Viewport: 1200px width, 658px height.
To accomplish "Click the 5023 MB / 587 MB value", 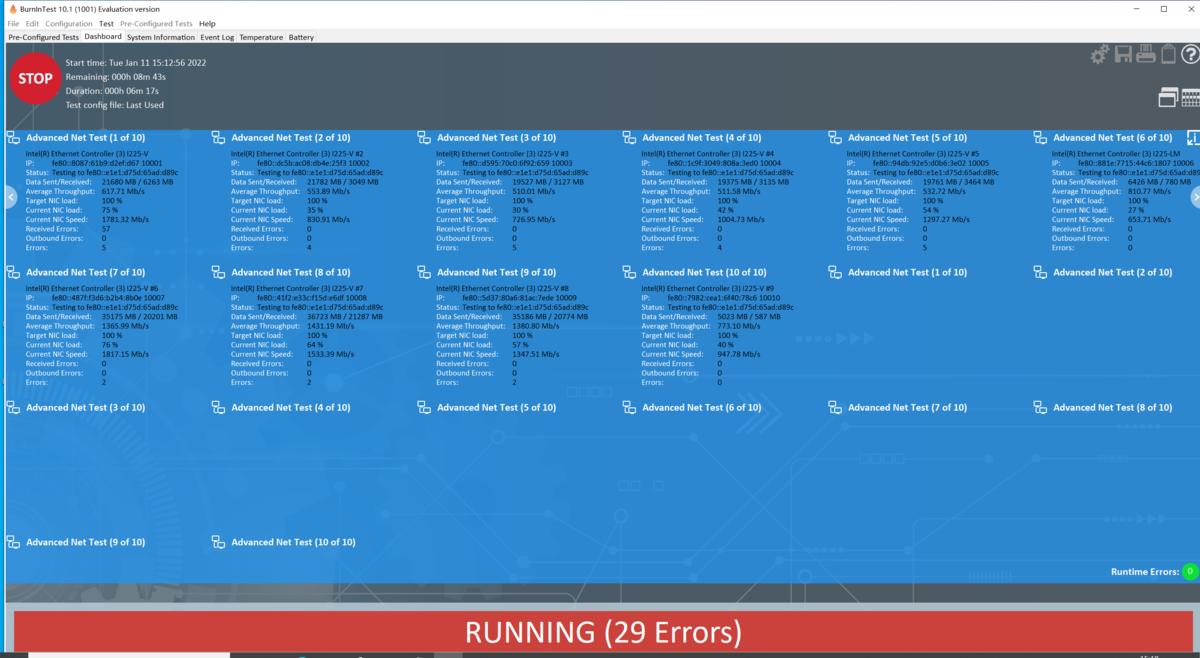I will point(751,317).
